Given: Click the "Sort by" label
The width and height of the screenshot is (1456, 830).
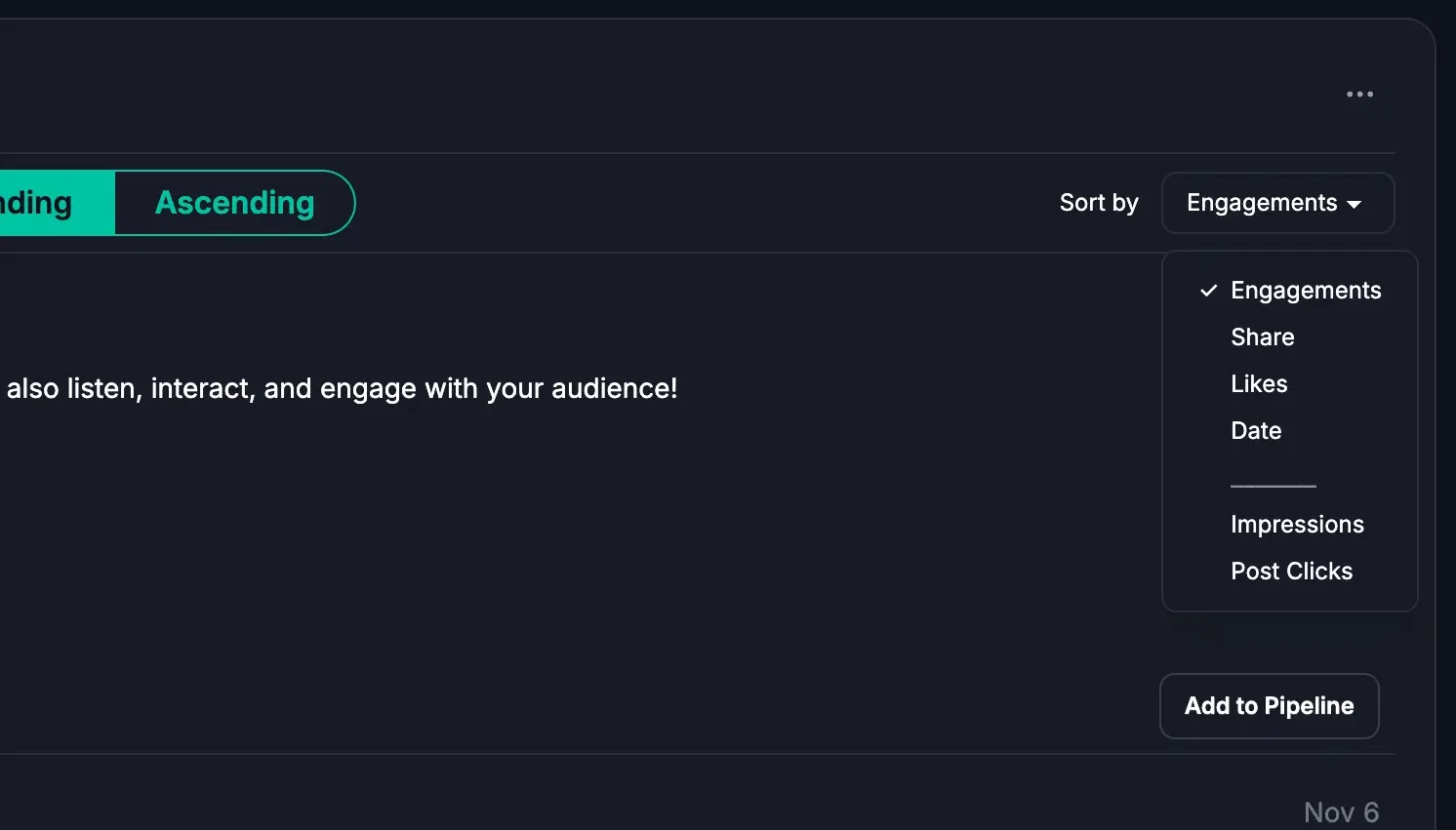Looking at the screenshot, I should tap(1099, 203).
